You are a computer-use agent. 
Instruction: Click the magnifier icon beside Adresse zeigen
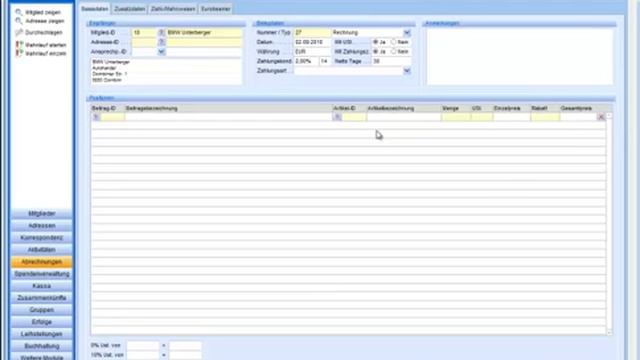tap(18, 21)
